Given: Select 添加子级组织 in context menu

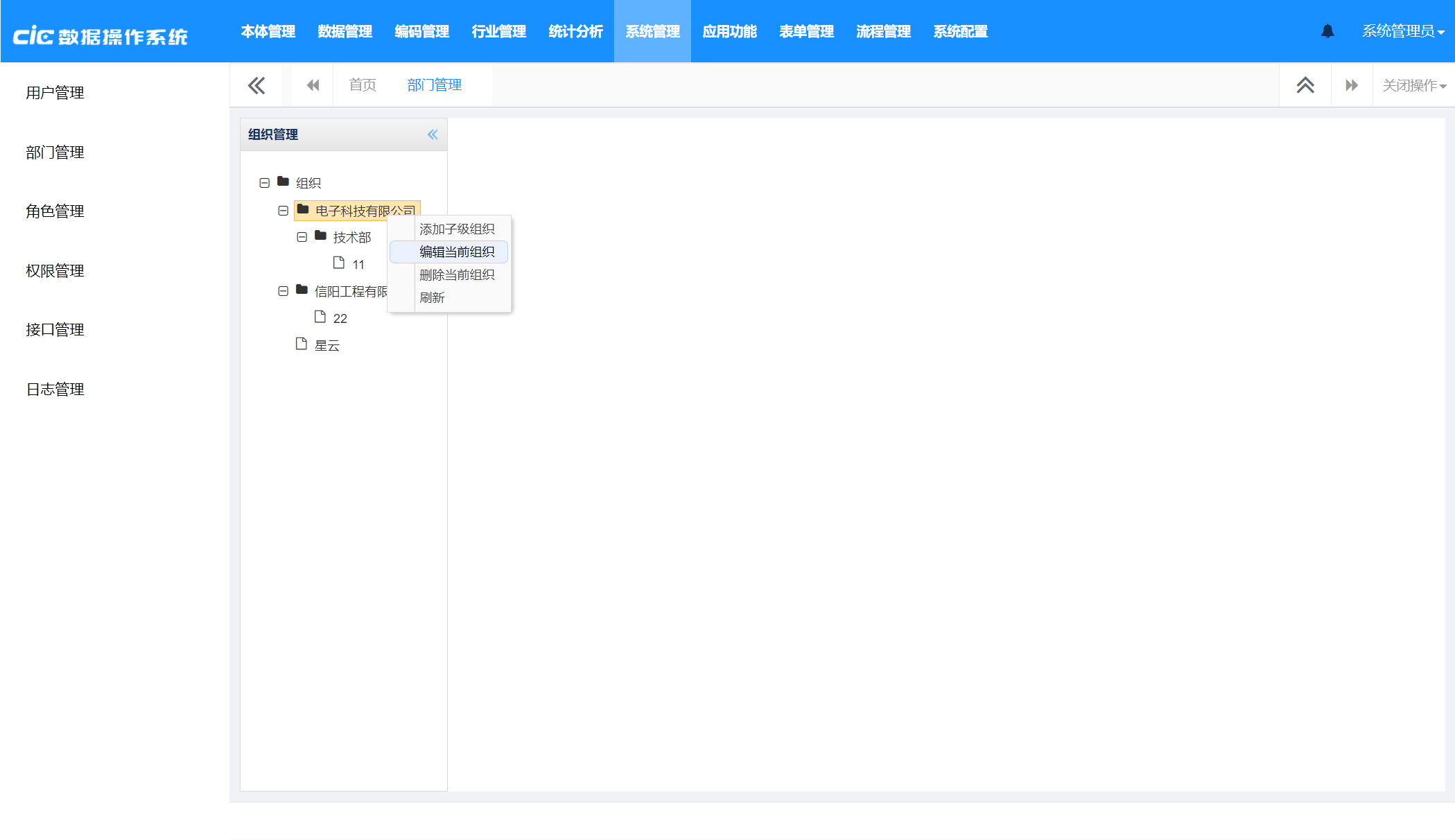Looking at the screenshot, I should [456, 229].
